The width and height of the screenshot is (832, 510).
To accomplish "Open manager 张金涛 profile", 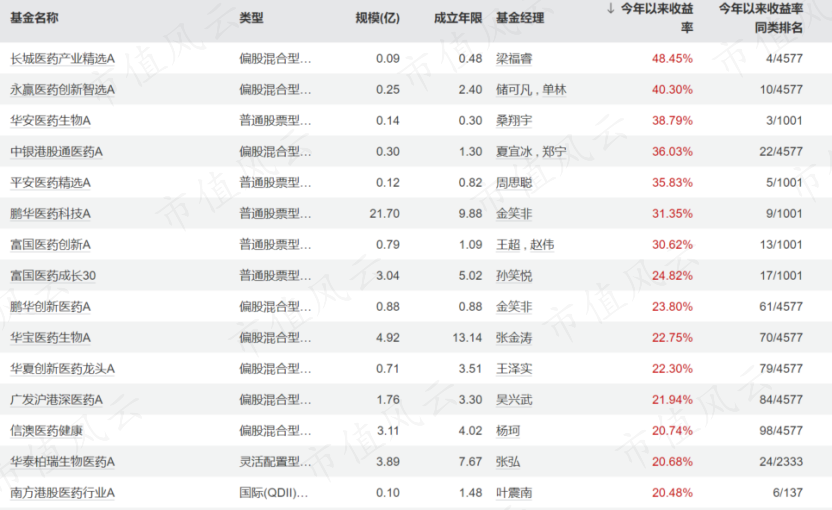I will click(514, 338).
